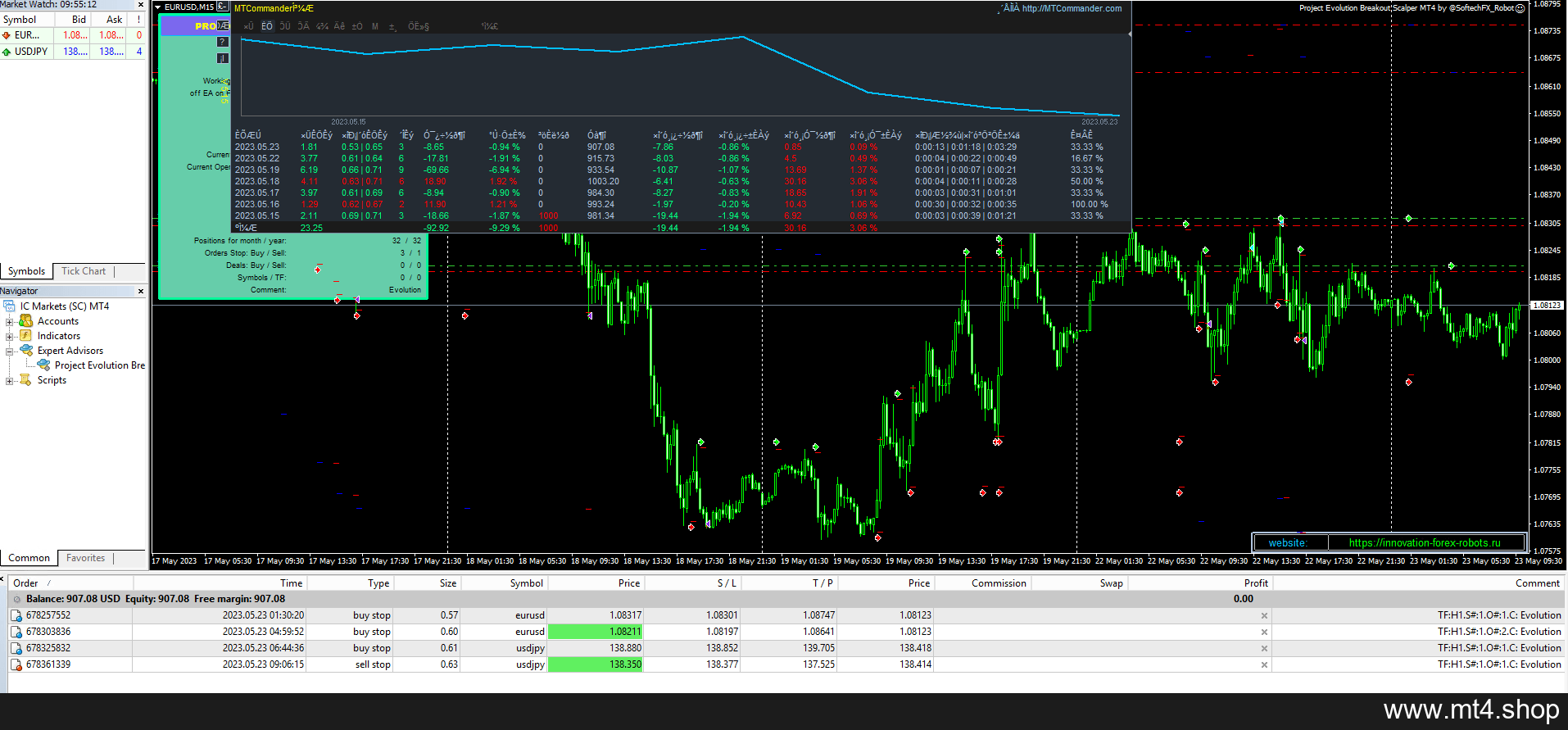Image resolution: width=1568 pixels, height=730 pixels.
Task: Click the smiley face EA icon at chart top-right
Action: pyautogui.click(x=1520, y=8)
